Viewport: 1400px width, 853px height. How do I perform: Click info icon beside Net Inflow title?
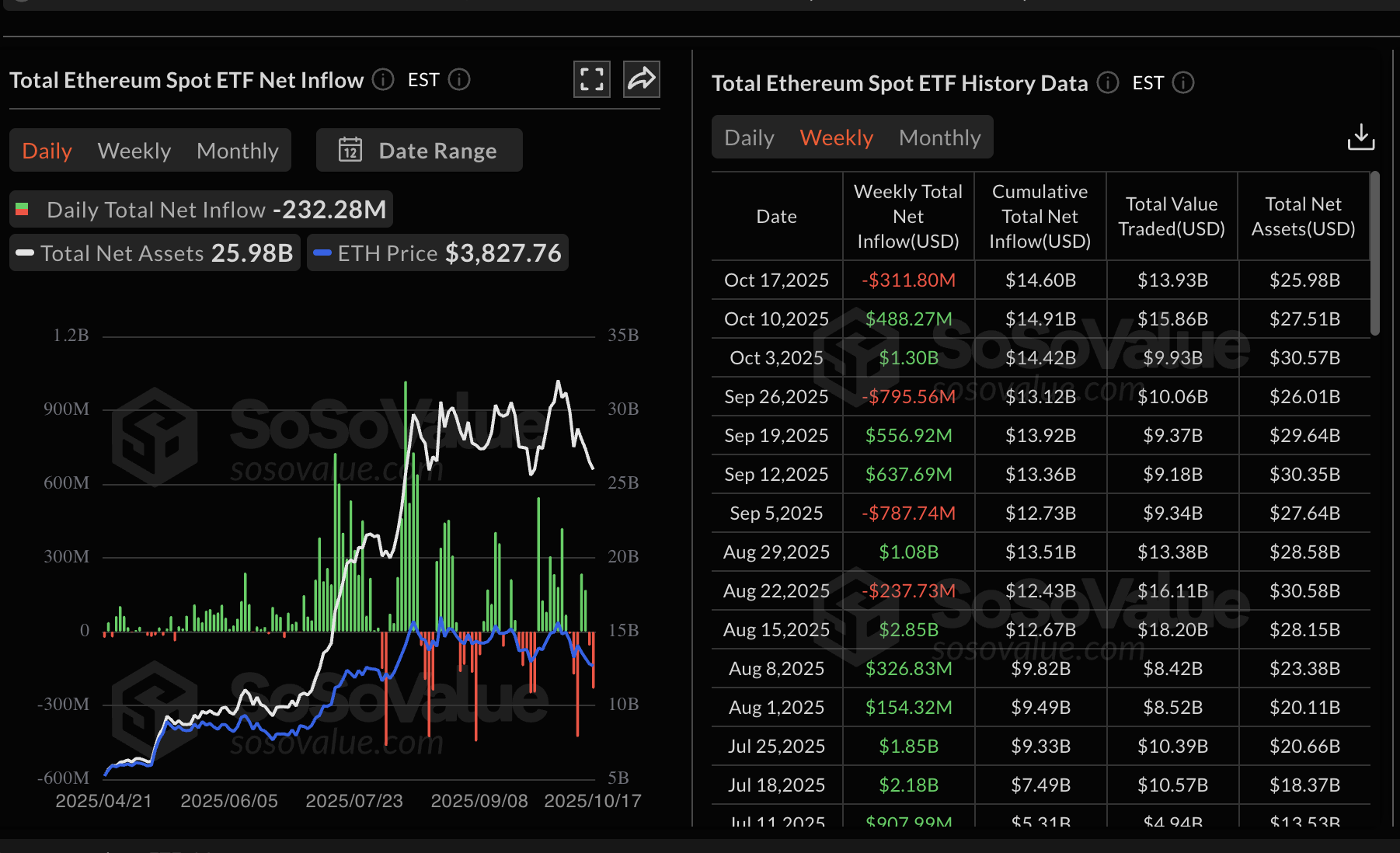[x=383, y=79]
